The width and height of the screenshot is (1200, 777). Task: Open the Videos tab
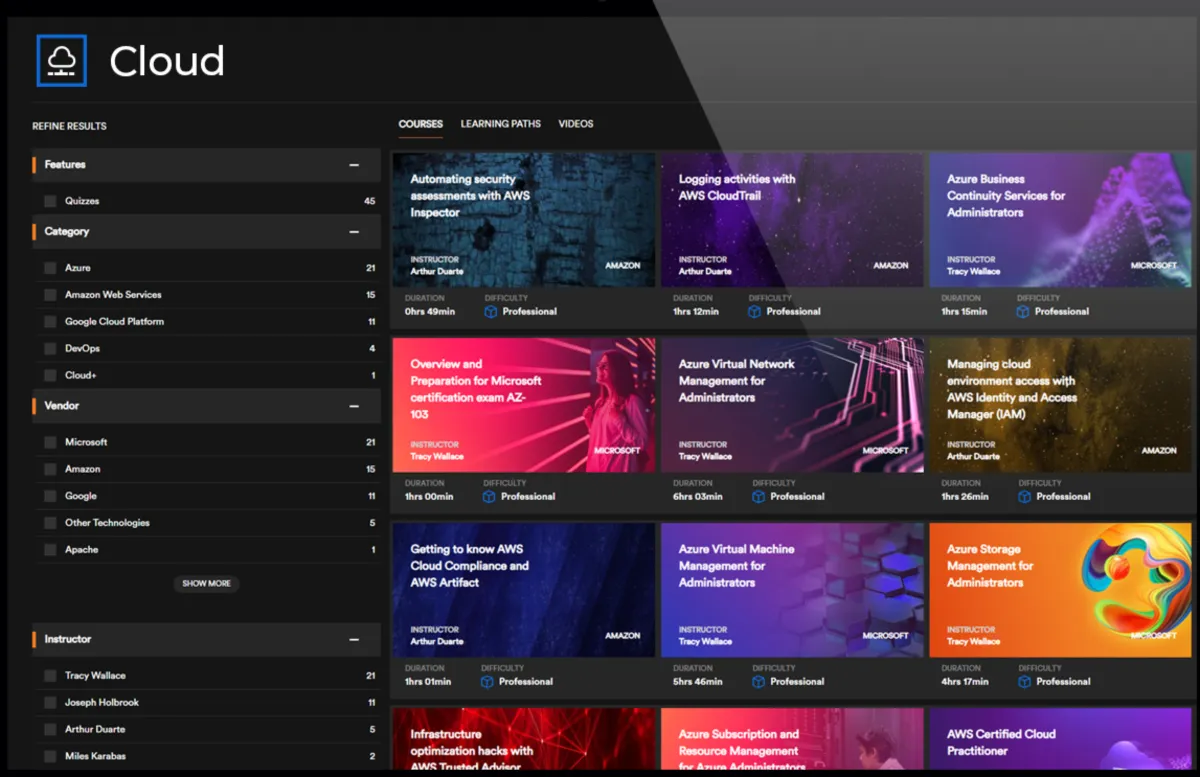pyautogui.click(x=575, y=124)
